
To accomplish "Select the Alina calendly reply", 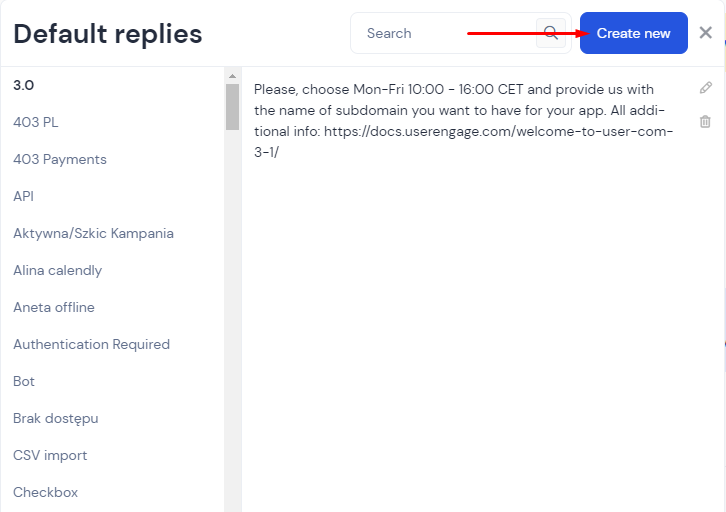I will click(57, 270).
